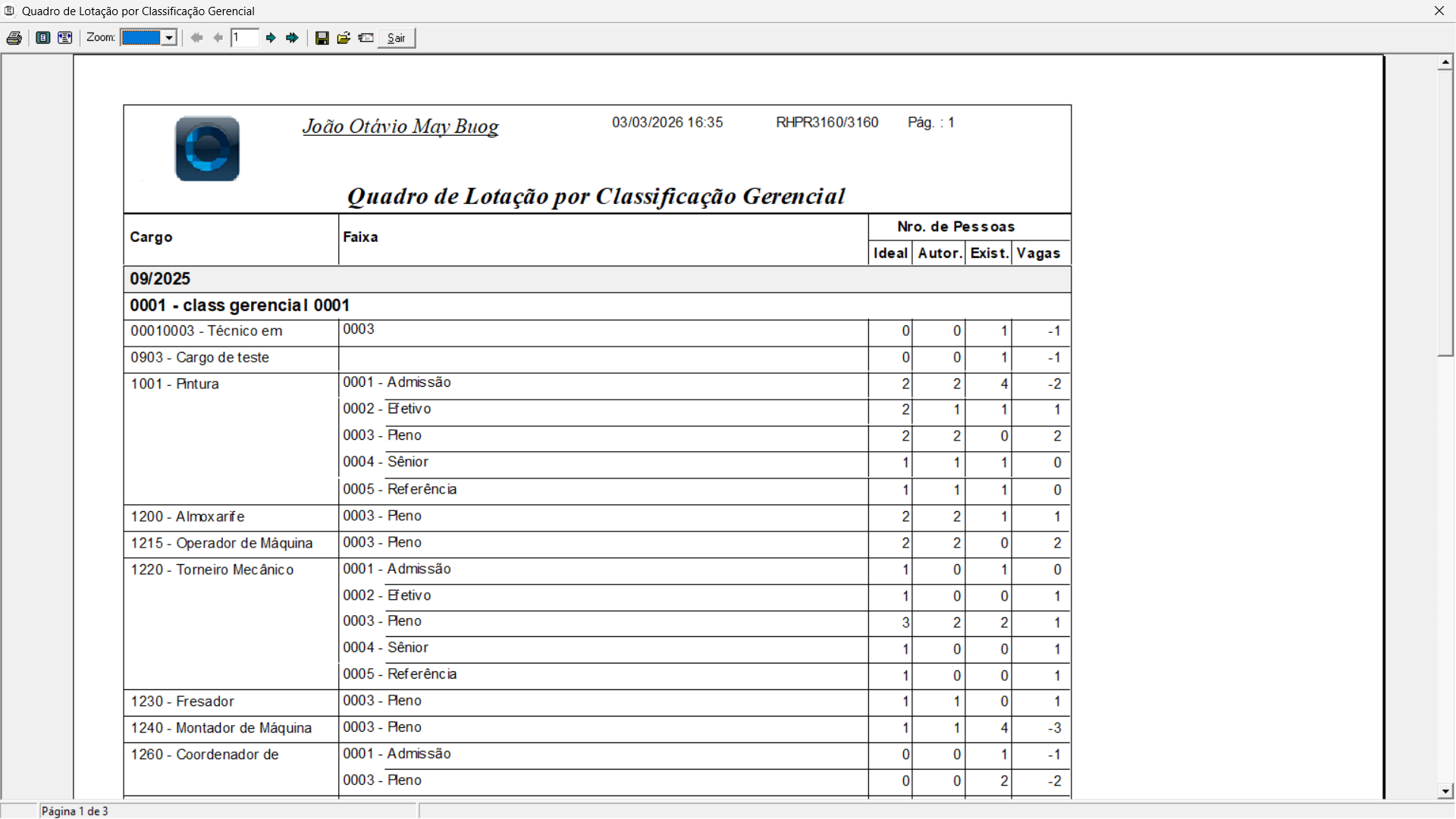Image resolution: width=1456 pixels, height=819 pixels.
Task: Go to the previous page arrow
Action: pos(218,38)
